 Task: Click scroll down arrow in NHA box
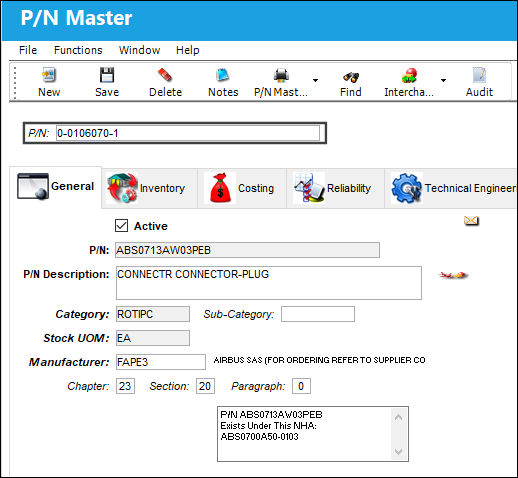(398, 451)
